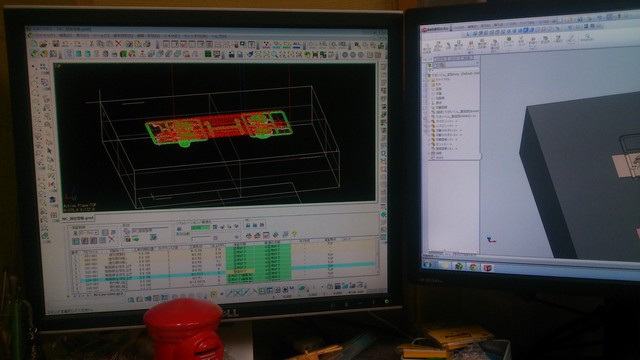This screenshot has height=360, width=640.
Task: Click the yellow status cell in the operations table
Action: pyautogui.click(x=240, y=271)
